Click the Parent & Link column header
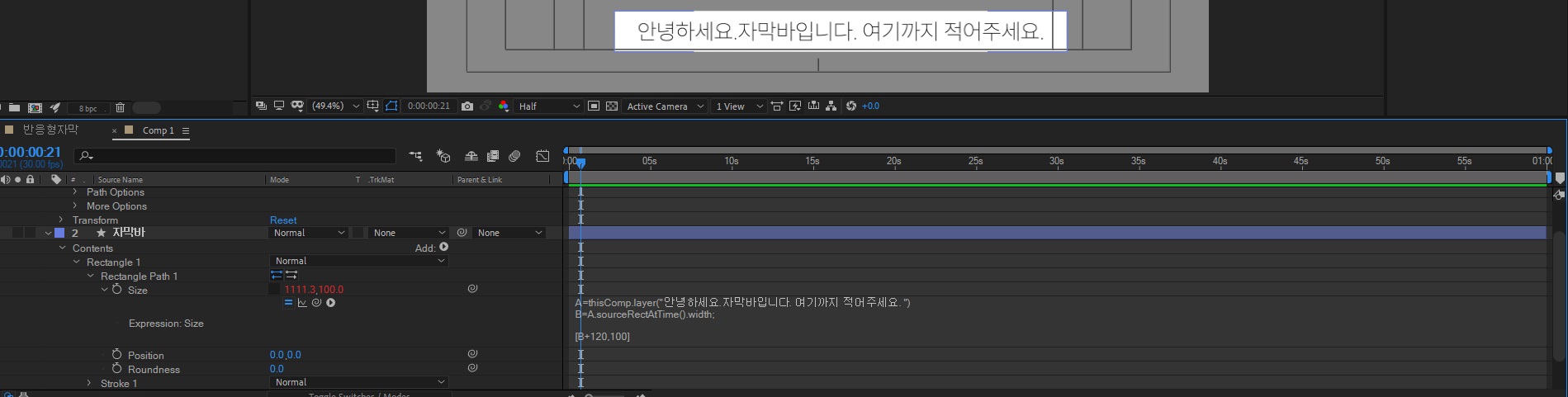Screen dimensions: 1568x397 pyautogui.click(x=480, y=179)
